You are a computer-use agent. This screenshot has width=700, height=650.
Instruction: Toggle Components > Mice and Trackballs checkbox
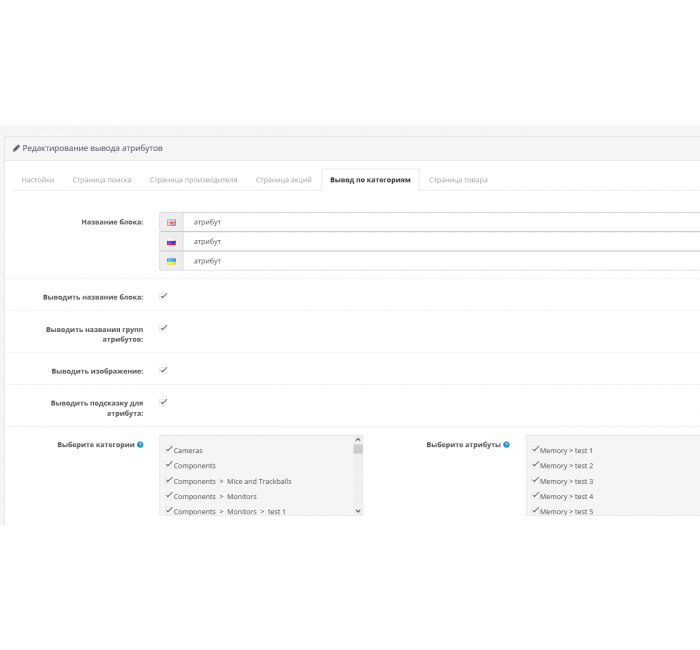tap(169, 480)
